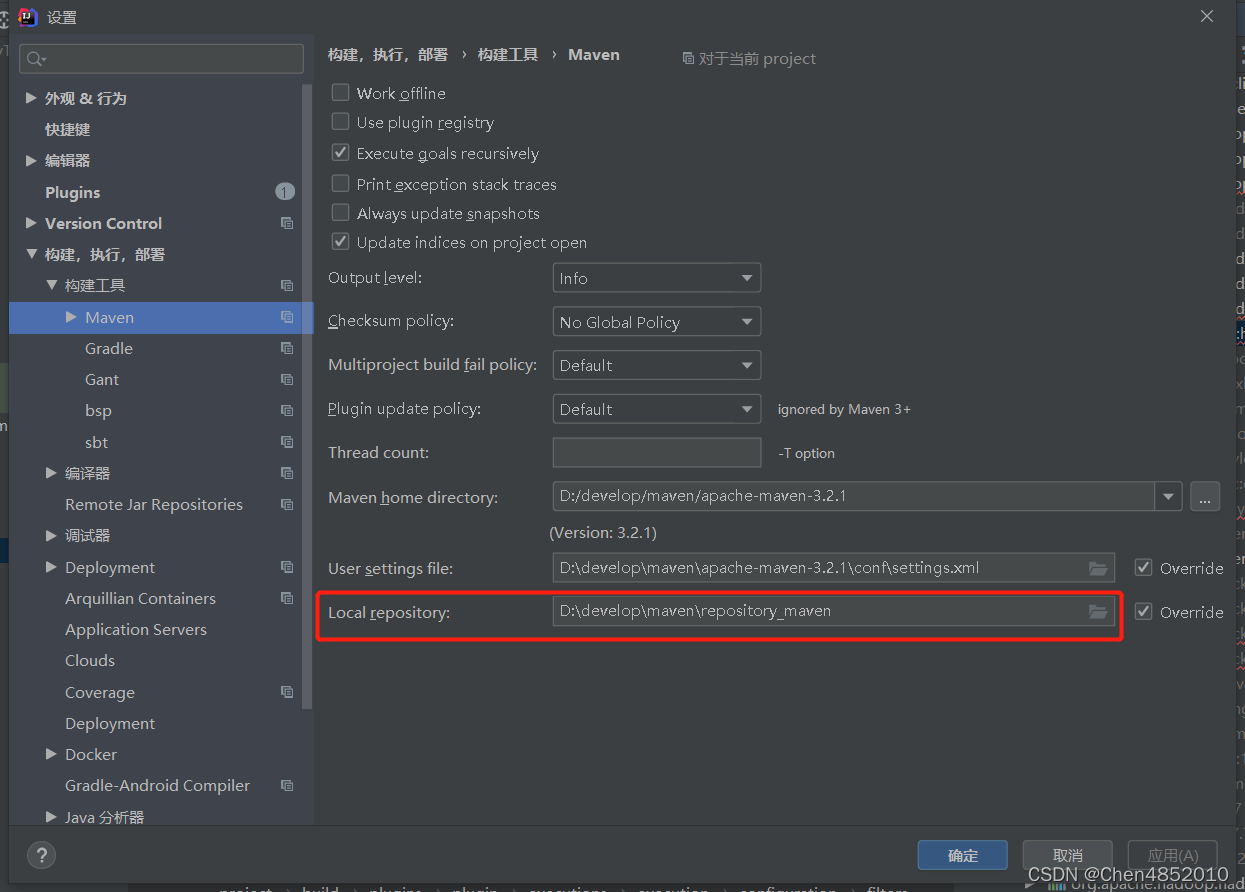Click project-level icon beside Arquillian Containers

tap(287, 598)
